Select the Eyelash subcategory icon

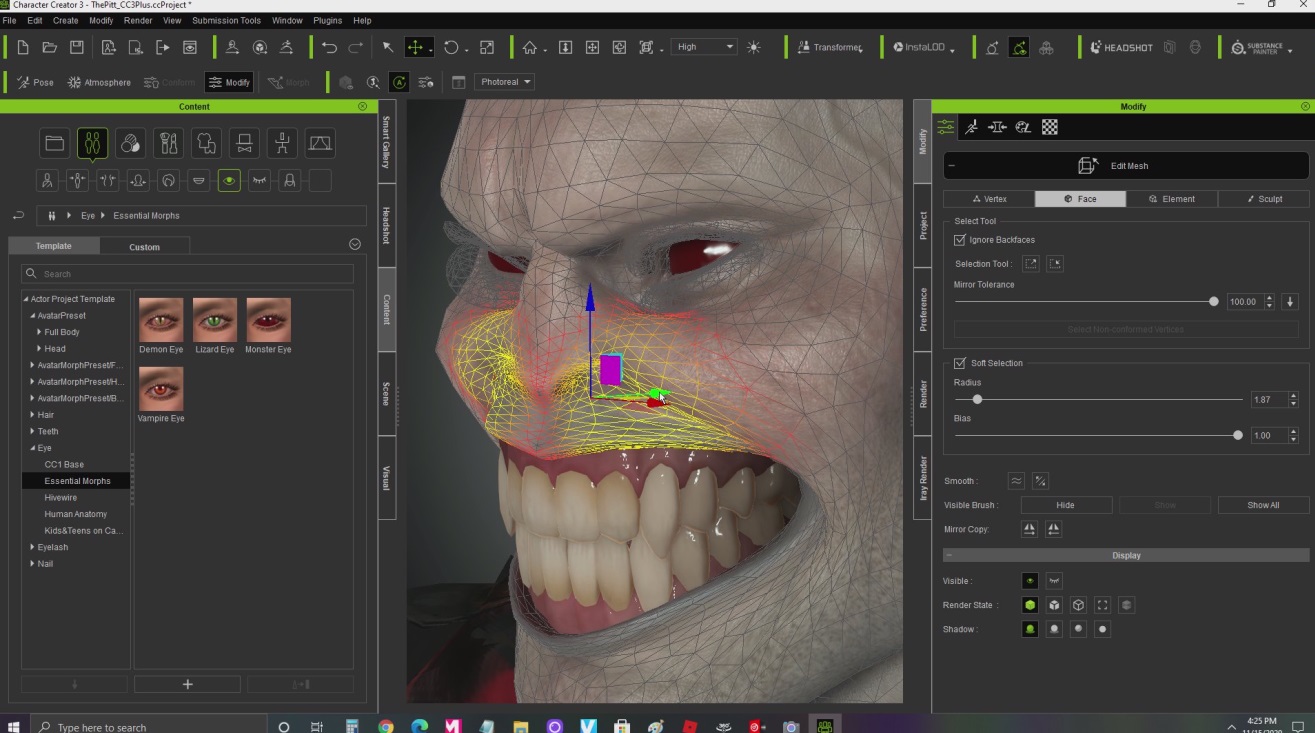[260, 181]
